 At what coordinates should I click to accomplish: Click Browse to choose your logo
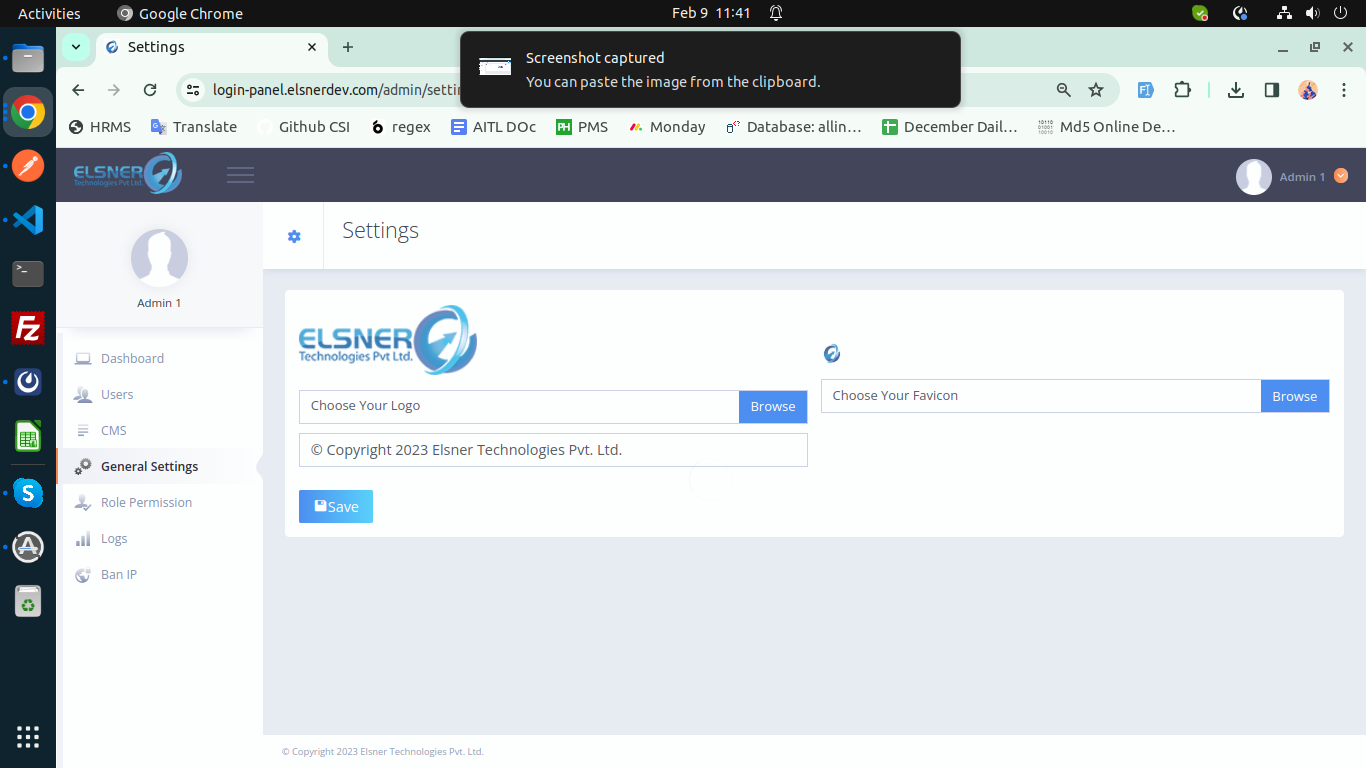(x=772, y=406)
